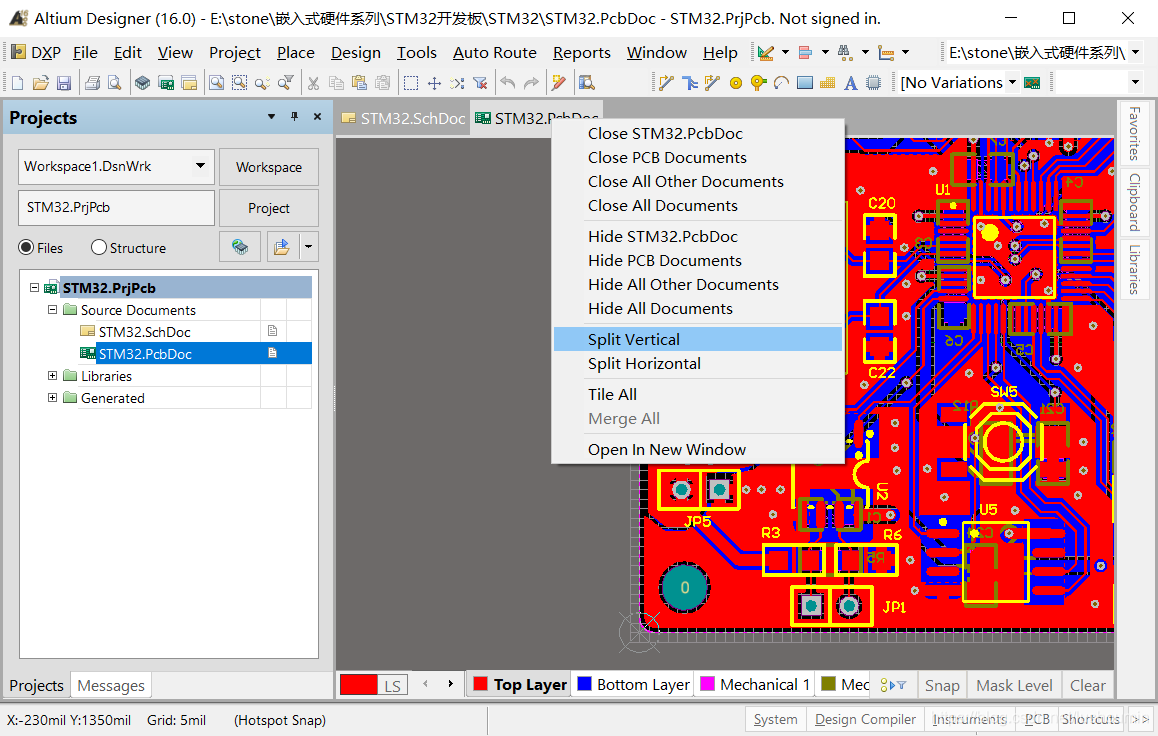Select the Place Arc tool
Image resolution: width=1158 pixels, height=736 pixels.
(x=781, y=83)
